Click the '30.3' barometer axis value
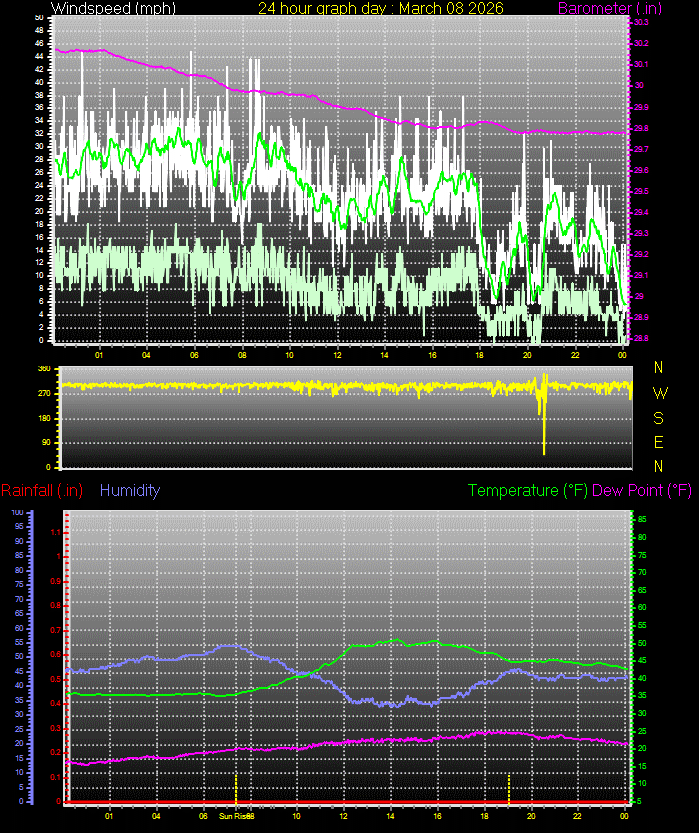Screen dimensions: 699x833 point(641,22)
